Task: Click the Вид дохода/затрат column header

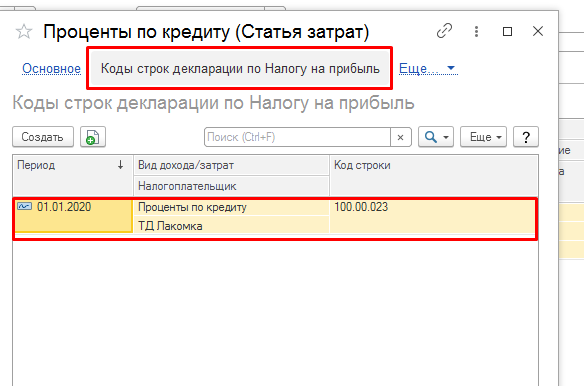Action: 231,165
